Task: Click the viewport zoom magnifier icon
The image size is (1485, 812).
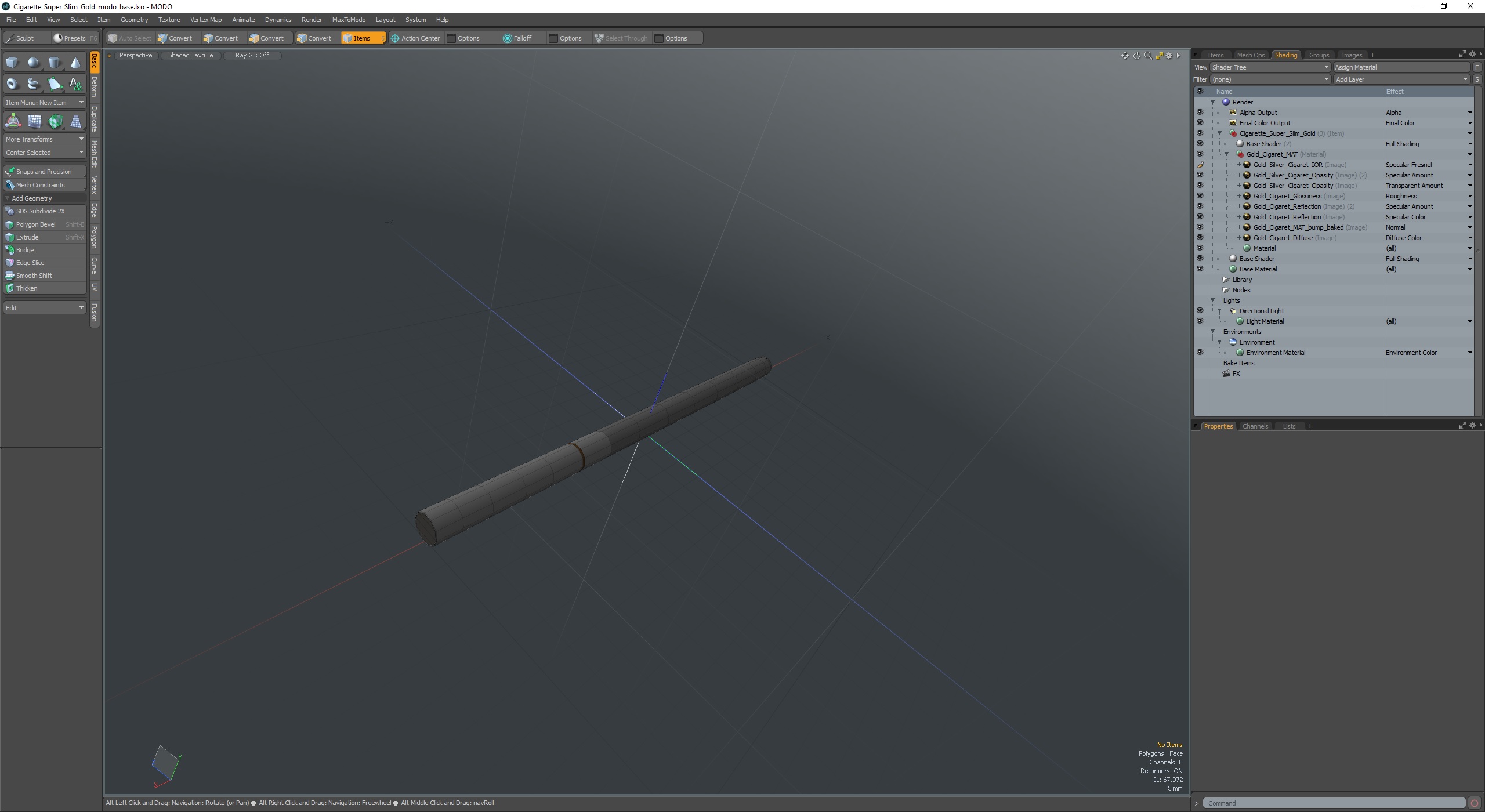Action: pos(1148,56)
